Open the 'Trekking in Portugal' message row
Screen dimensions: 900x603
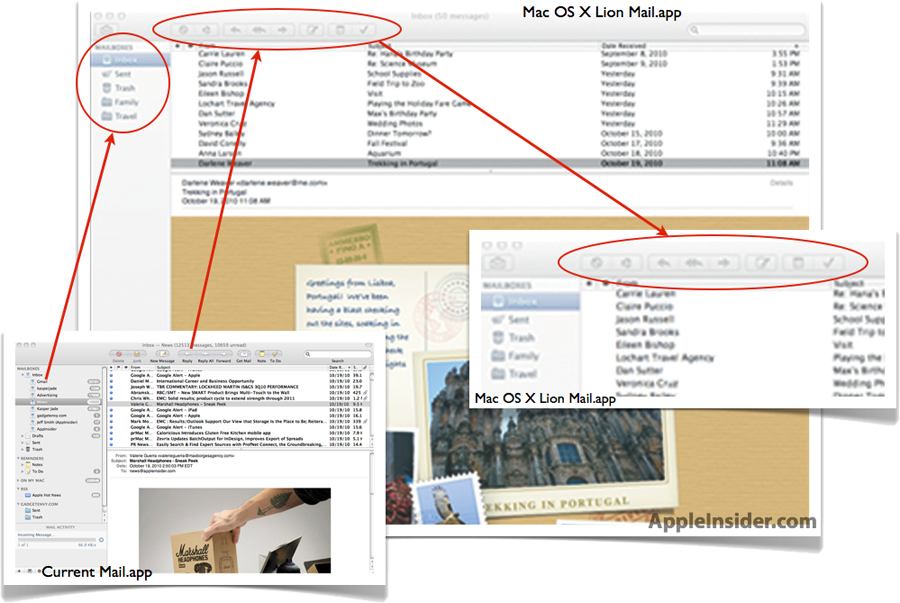point(489,164)
